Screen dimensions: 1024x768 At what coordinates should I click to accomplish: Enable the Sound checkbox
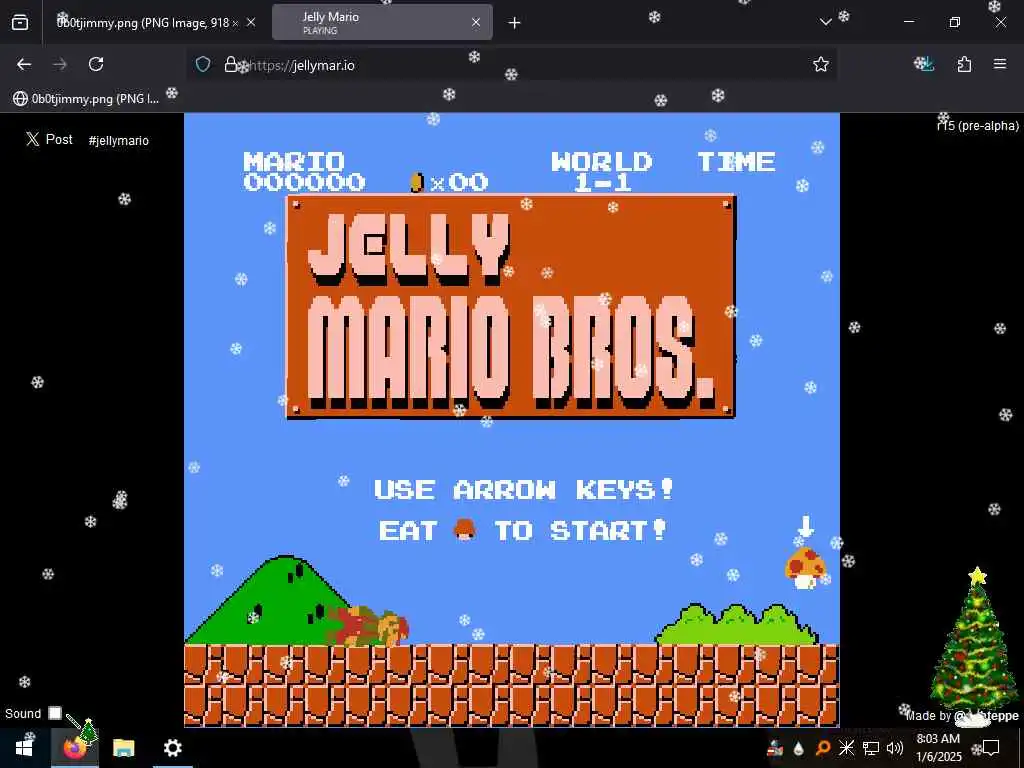55,713
